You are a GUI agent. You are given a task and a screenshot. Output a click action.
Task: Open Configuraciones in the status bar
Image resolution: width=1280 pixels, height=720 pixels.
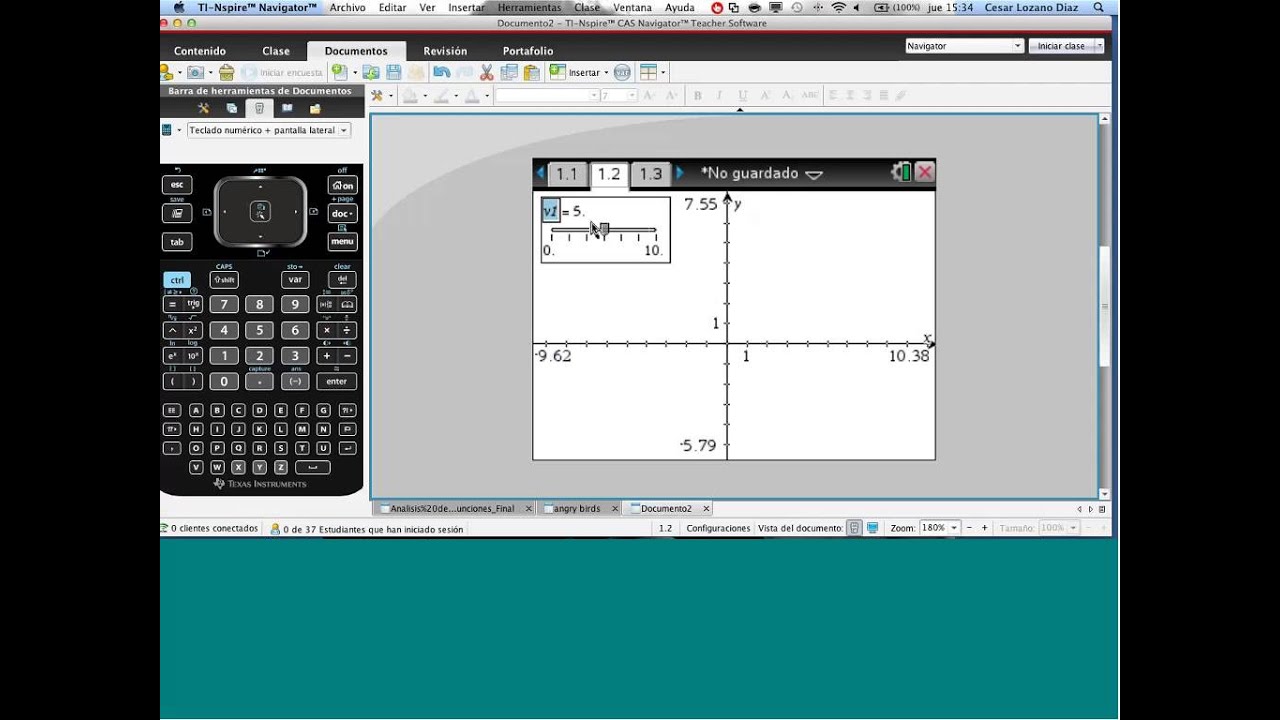pos(718,528)
